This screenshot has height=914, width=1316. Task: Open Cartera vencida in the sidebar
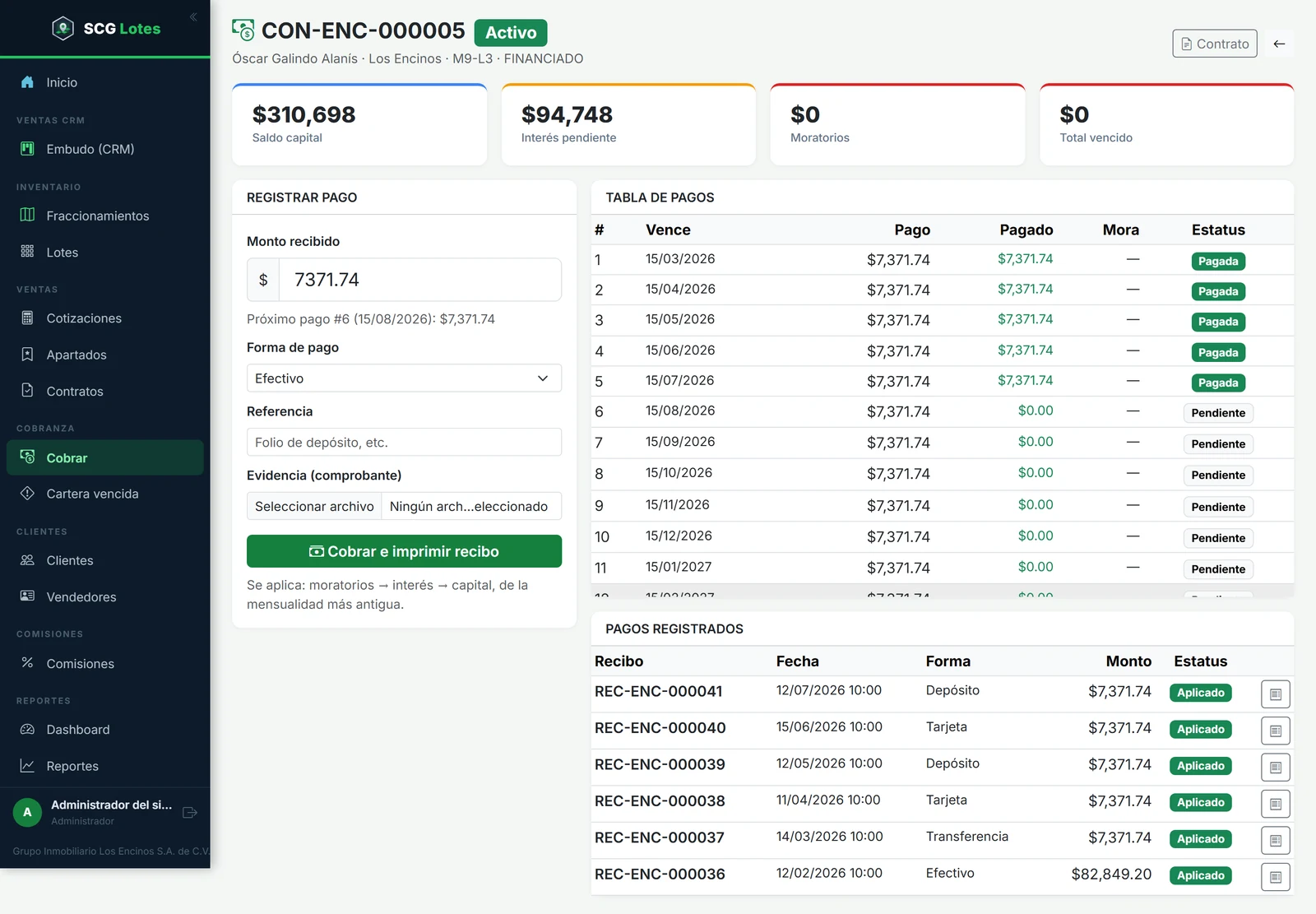tap(105, 494)
